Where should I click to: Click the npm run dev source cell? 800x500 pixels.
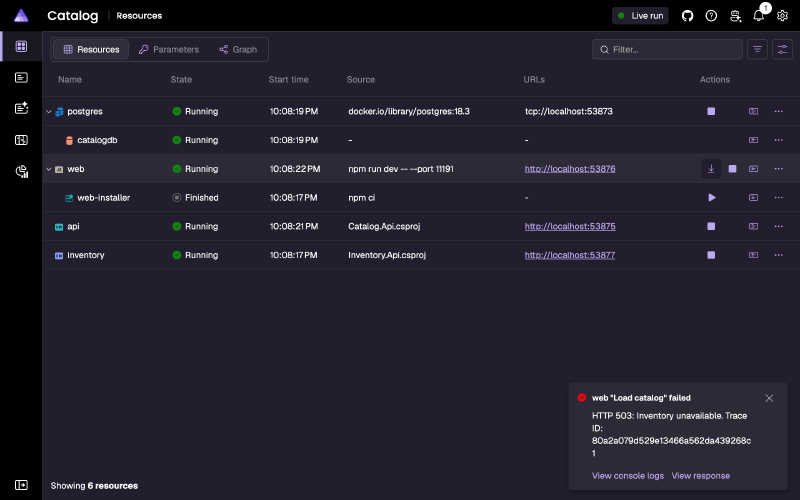[x=401, y=169]
